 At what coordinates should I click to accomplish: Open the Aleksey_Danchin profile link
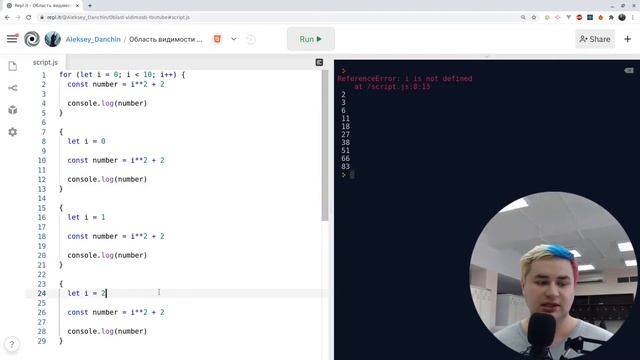pos(93,39)
